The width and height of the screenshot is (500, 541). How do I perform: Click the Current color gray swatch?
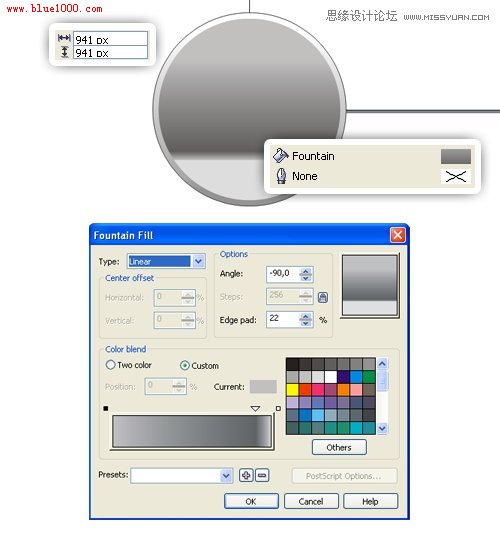coord(263,386)
